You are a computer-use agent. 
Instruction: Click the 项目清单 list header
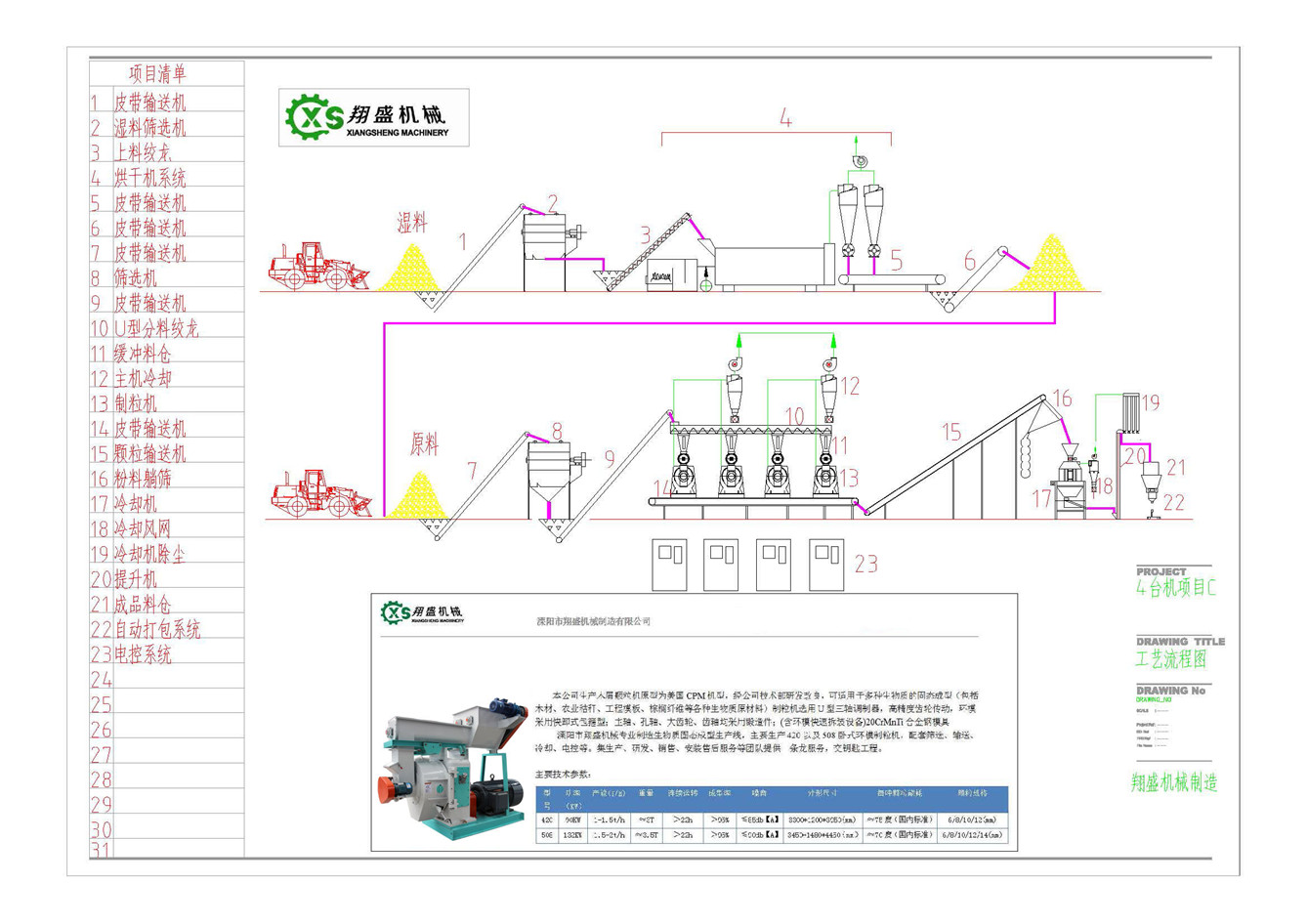point(157,74)
